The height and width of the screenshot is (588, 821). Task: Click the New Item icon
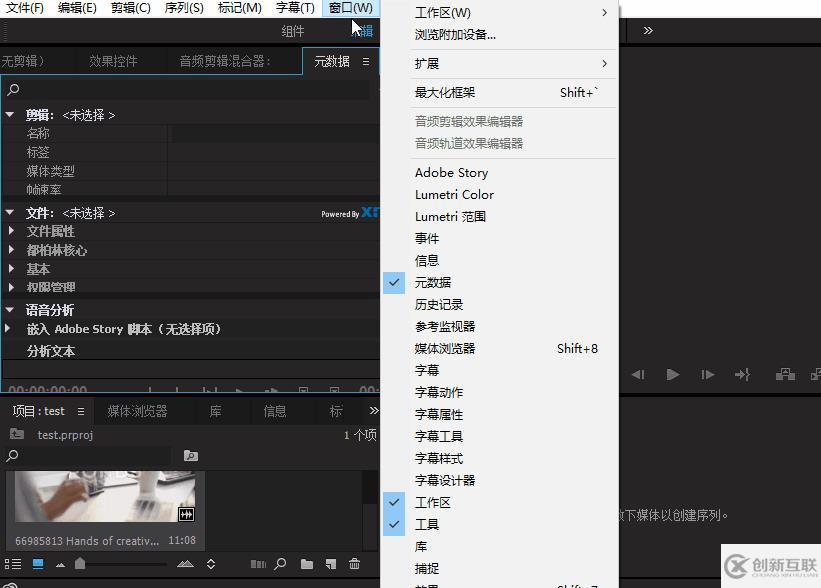tap(330, 564)
